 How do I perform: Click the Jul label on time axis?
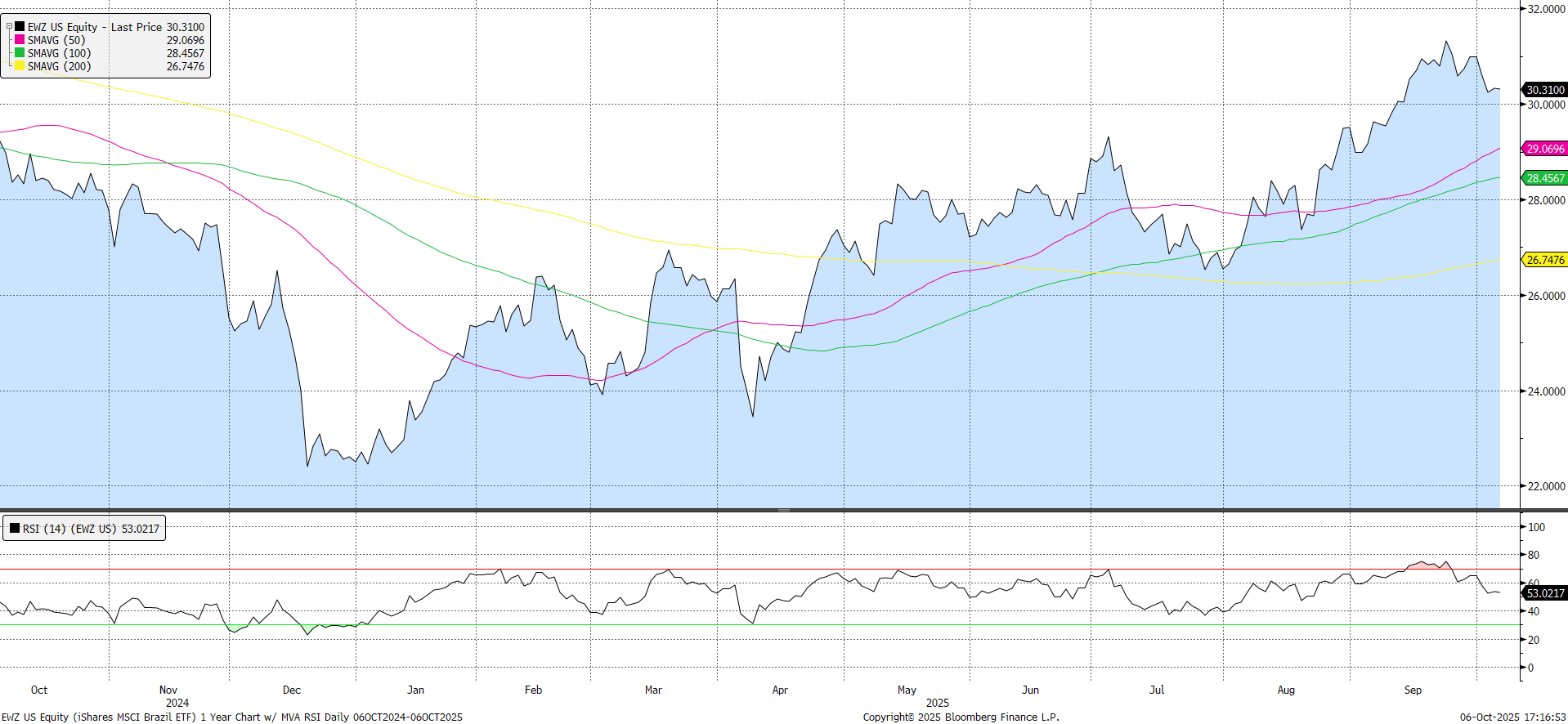click(x=1157, y=690)
